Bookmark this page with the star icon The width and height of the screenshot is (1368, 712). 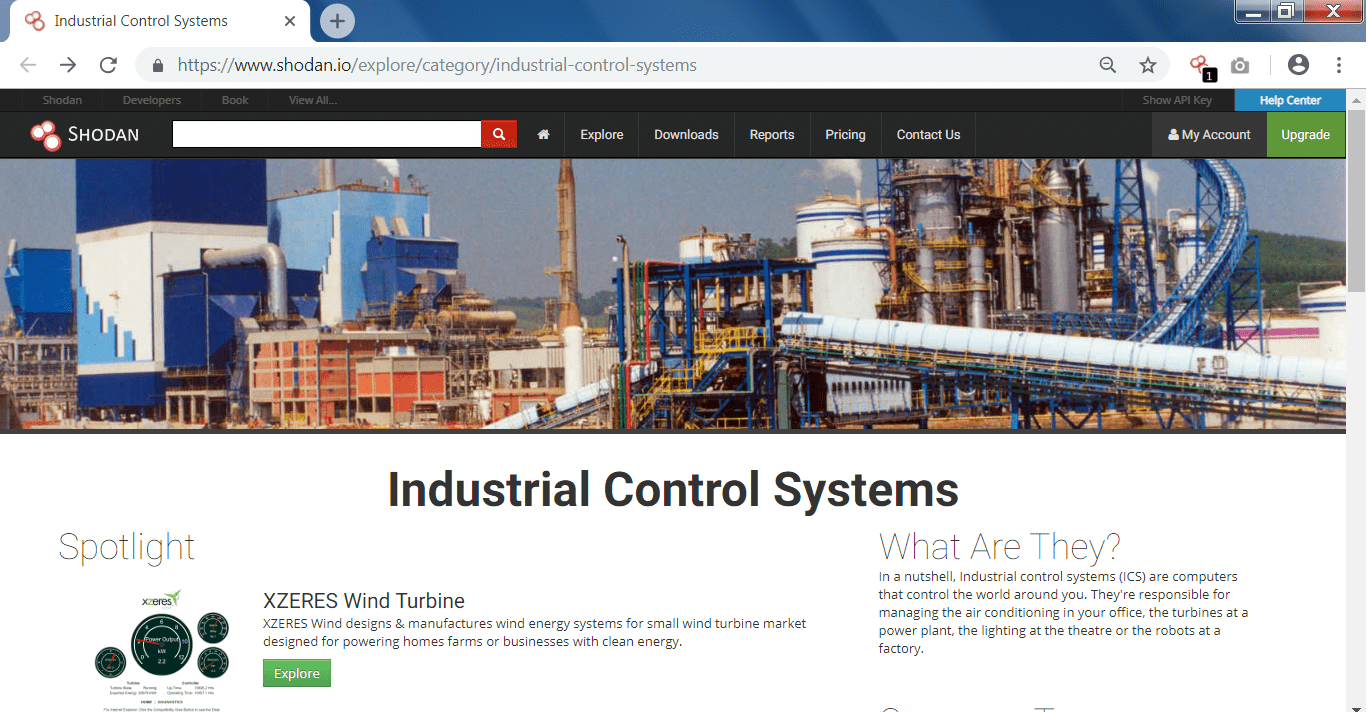pyautogui.click(x=1148, y=65)
